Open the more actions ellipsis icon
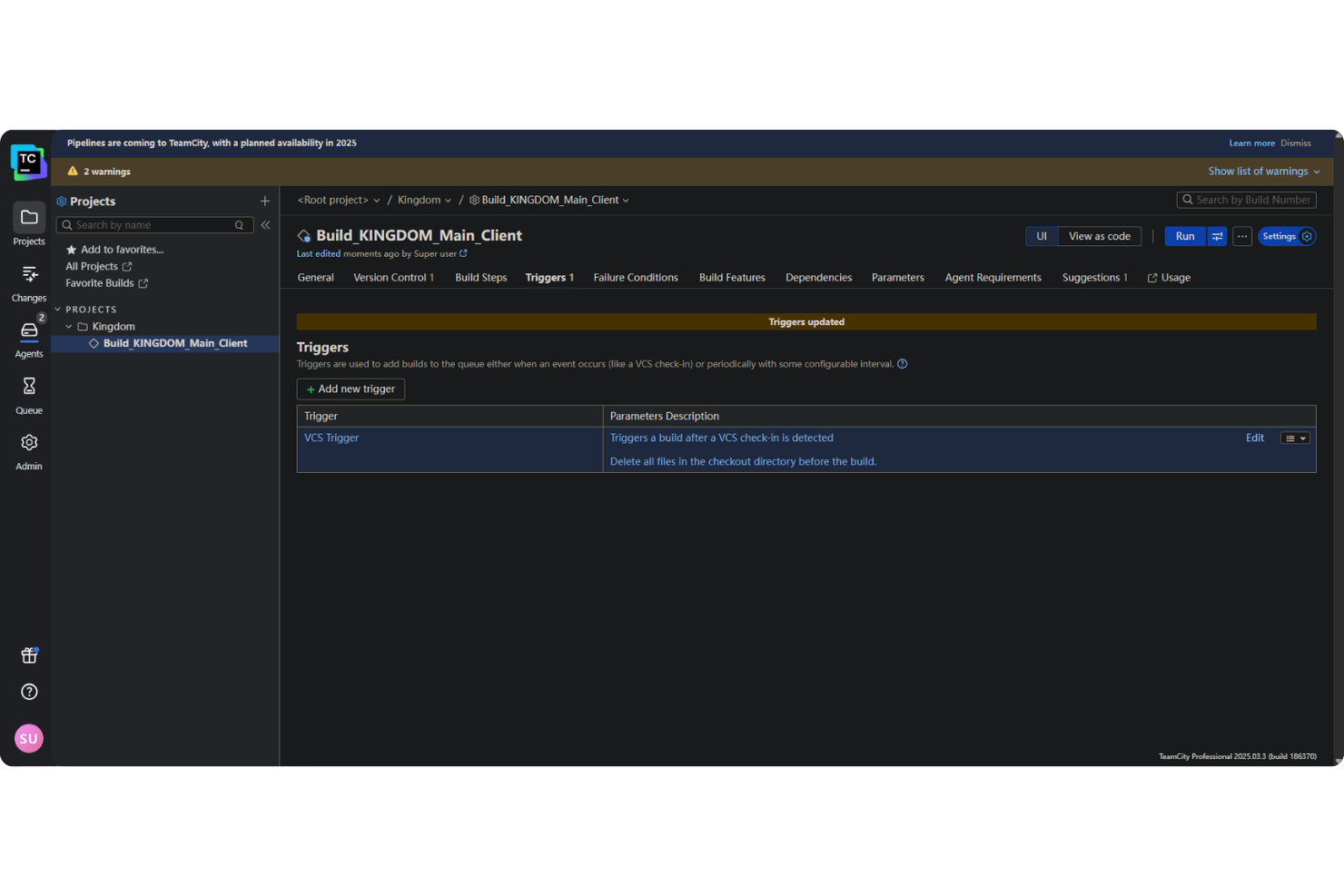The height and width of the screenshot is (896, 1344). tap(1242, 236)
